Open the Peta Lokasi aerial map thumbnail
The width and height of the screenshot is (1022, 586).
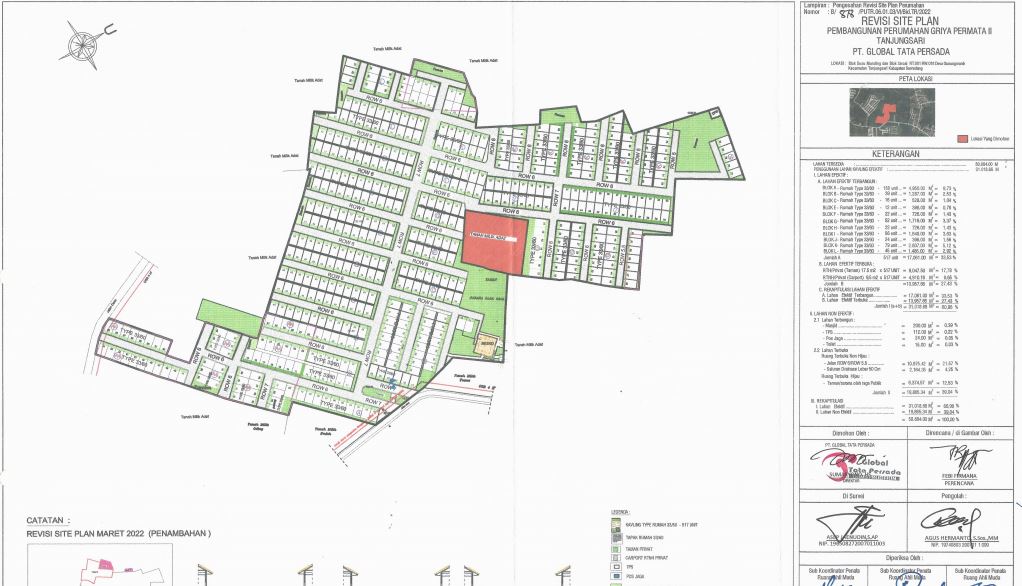click(892, 112)
